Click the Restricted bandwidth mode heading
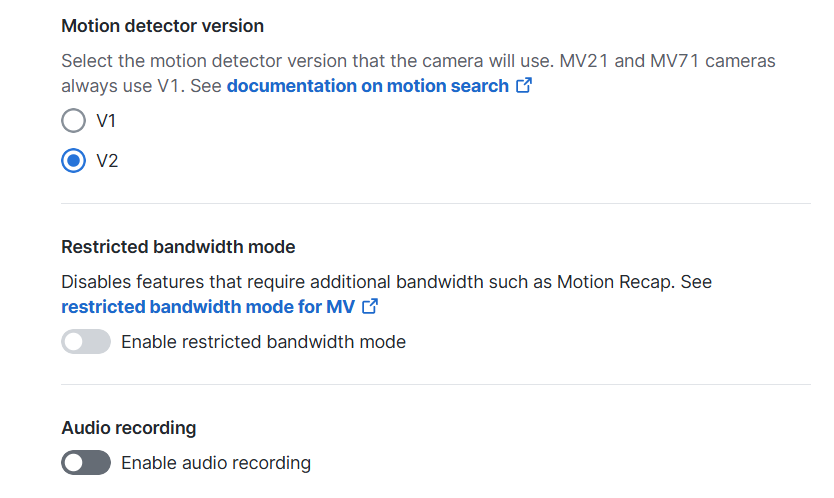 click(x=178, y=247)
